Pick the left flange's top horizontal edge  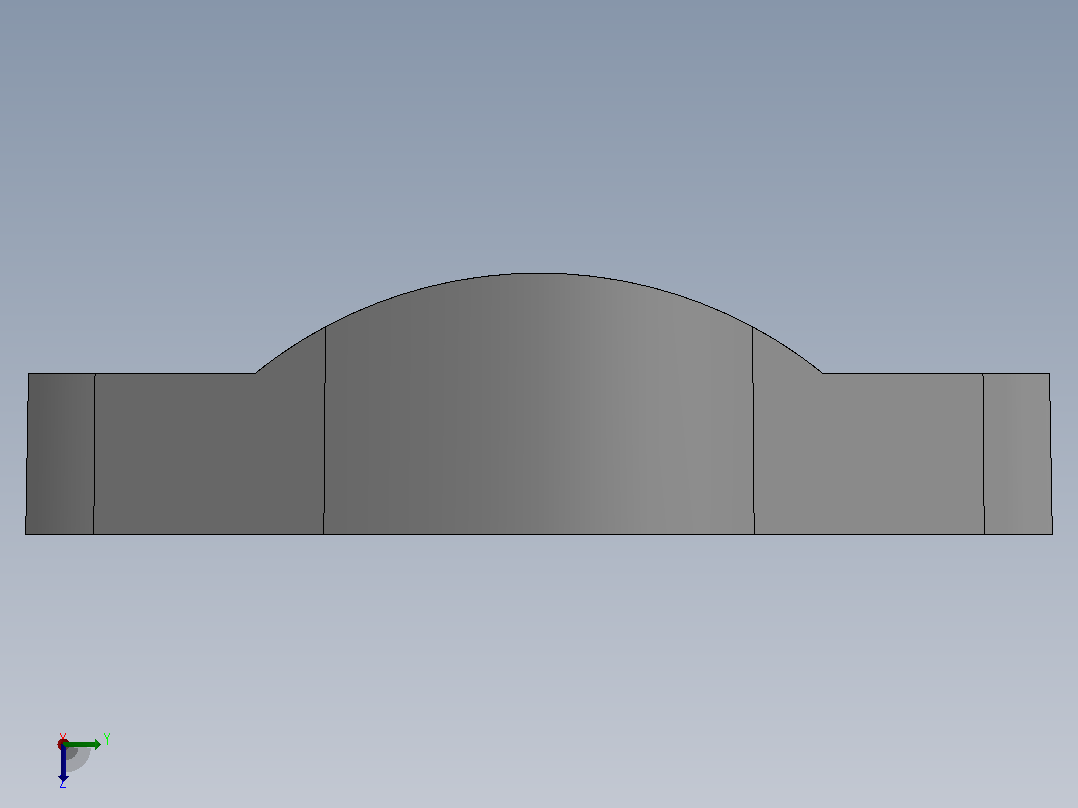click(175, 373)
